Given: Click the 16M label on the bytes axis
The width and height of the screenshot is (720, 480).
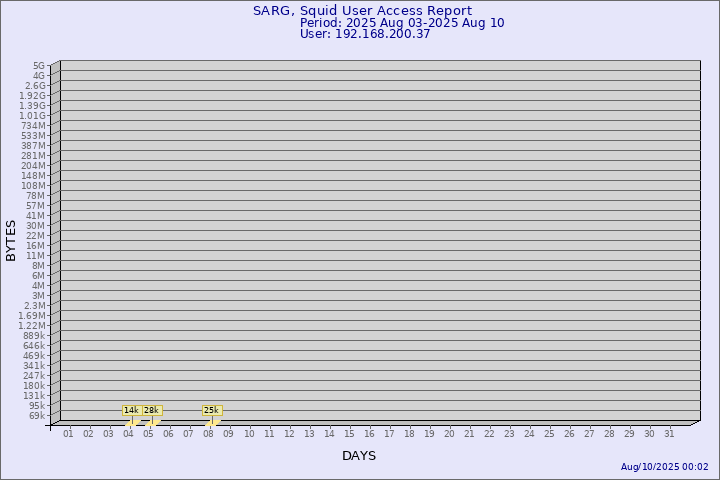Looking at the screenshot, I should (x=36, y=246).
